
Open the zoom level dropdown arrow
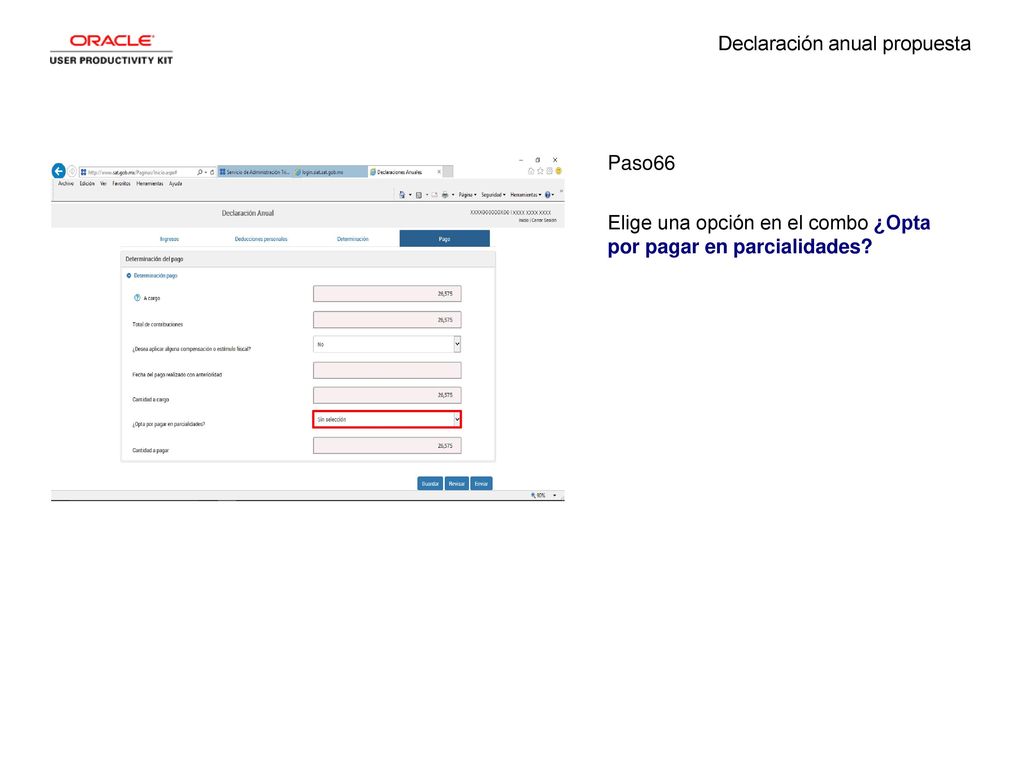554,496
